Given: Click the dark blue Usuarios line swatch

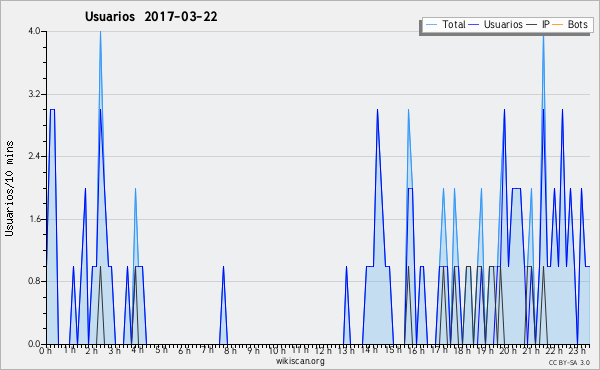Looking at the screenshot, I should 474,25.
